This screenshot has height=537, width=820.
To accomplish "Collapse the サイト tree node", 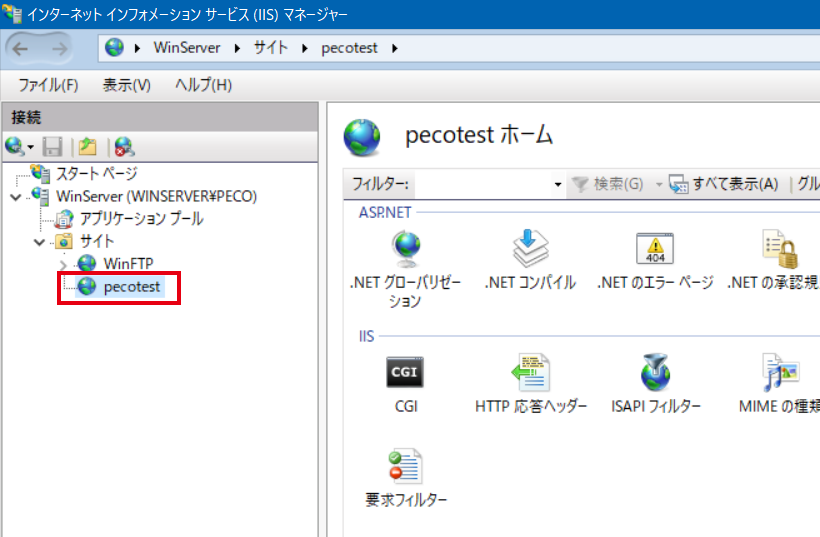I will (x=40, y=242).
